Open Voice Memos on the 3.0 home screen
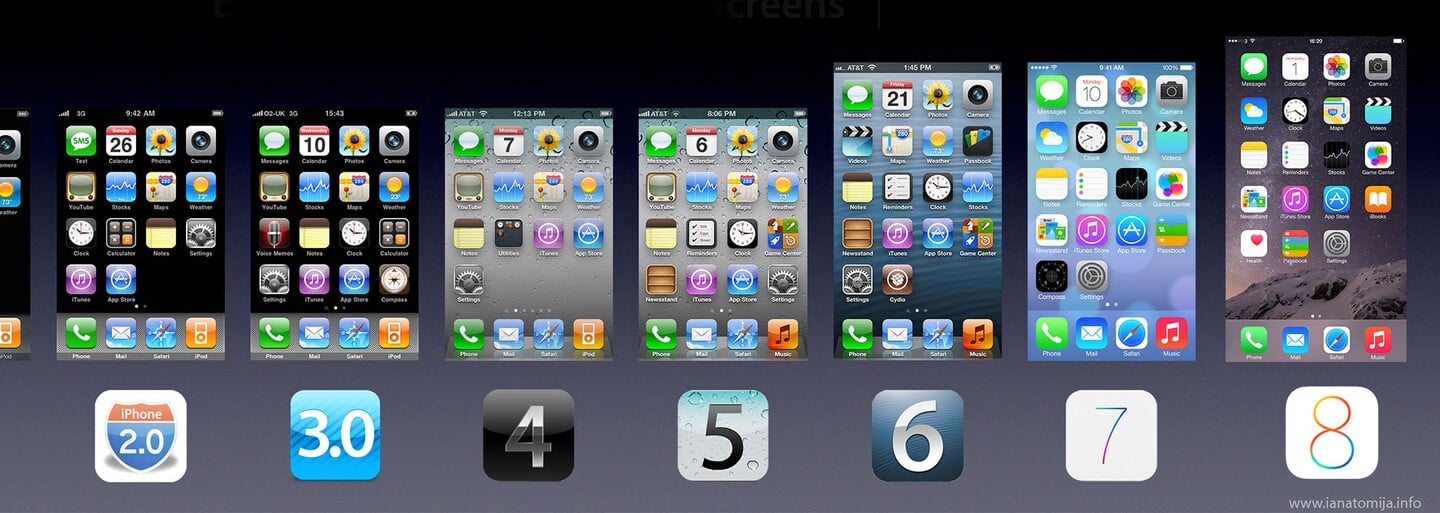Viewport: 1440px width, 513px height. click(274, 233)
